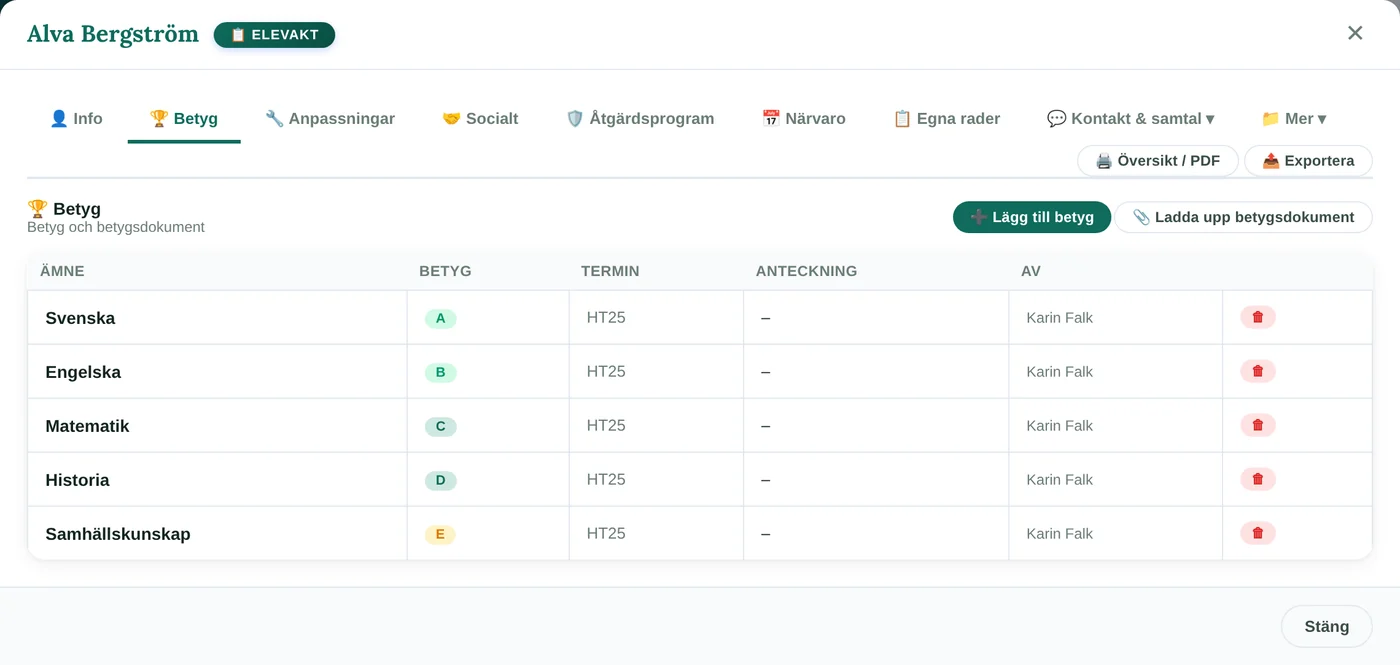Open the Närvaro tab
This screenshot has width=1400, height=665.
tap(803, 118)
